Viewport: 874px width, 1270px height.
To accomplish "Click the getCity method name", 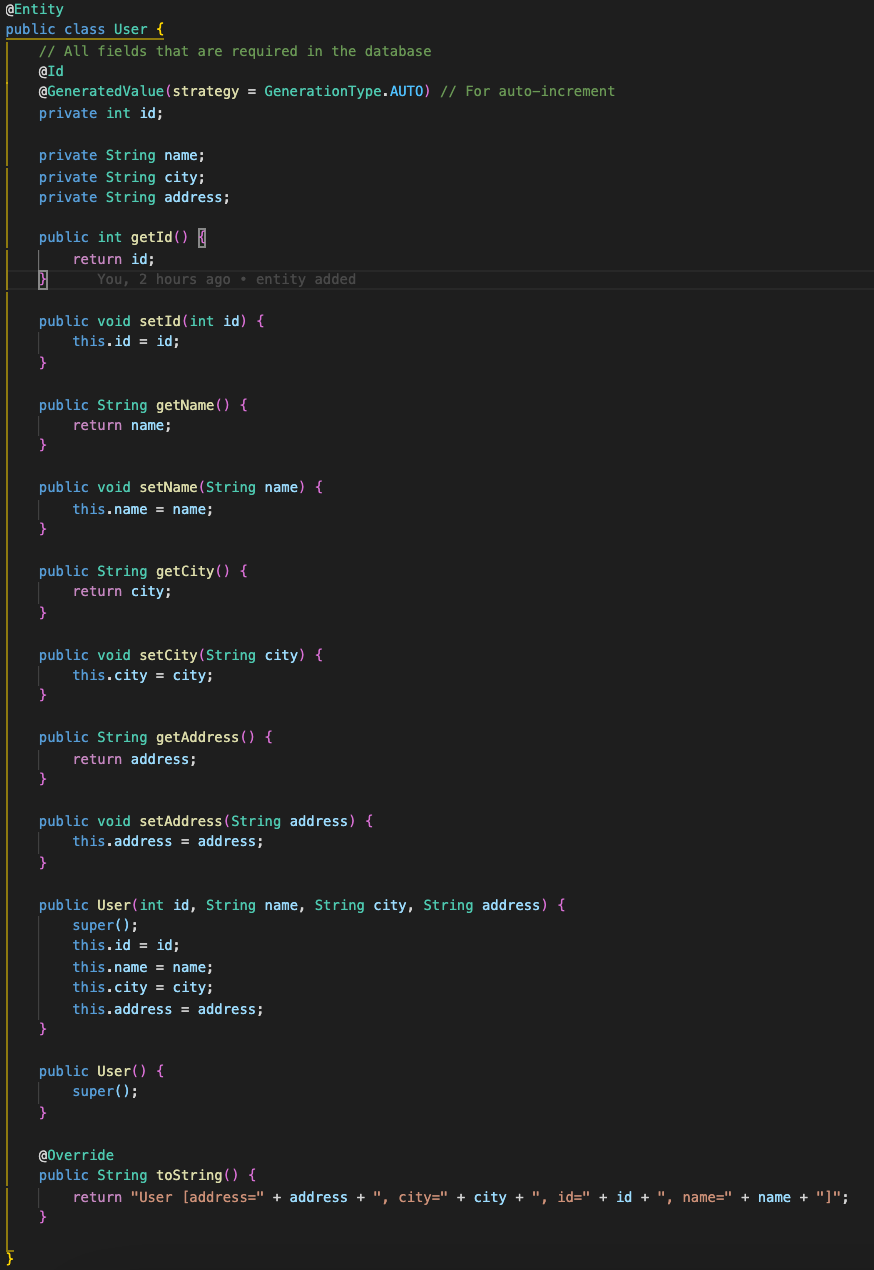I will (x=185, y=571).
